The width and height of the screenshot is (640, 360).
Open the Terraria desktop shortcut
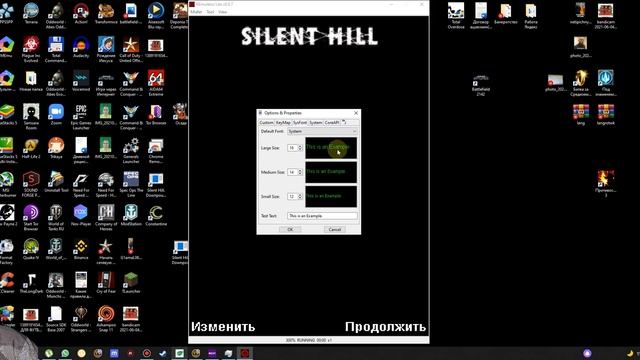[x=31, y=13]
